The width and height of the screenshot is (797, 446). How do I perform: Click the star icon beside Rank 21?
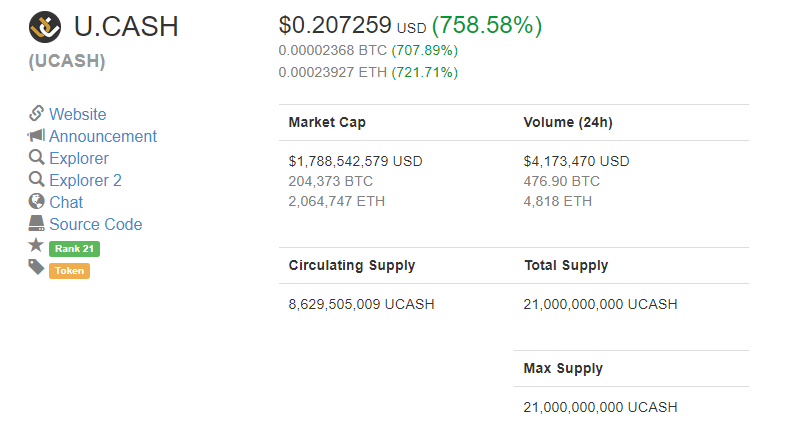click(x=36, y=246)
